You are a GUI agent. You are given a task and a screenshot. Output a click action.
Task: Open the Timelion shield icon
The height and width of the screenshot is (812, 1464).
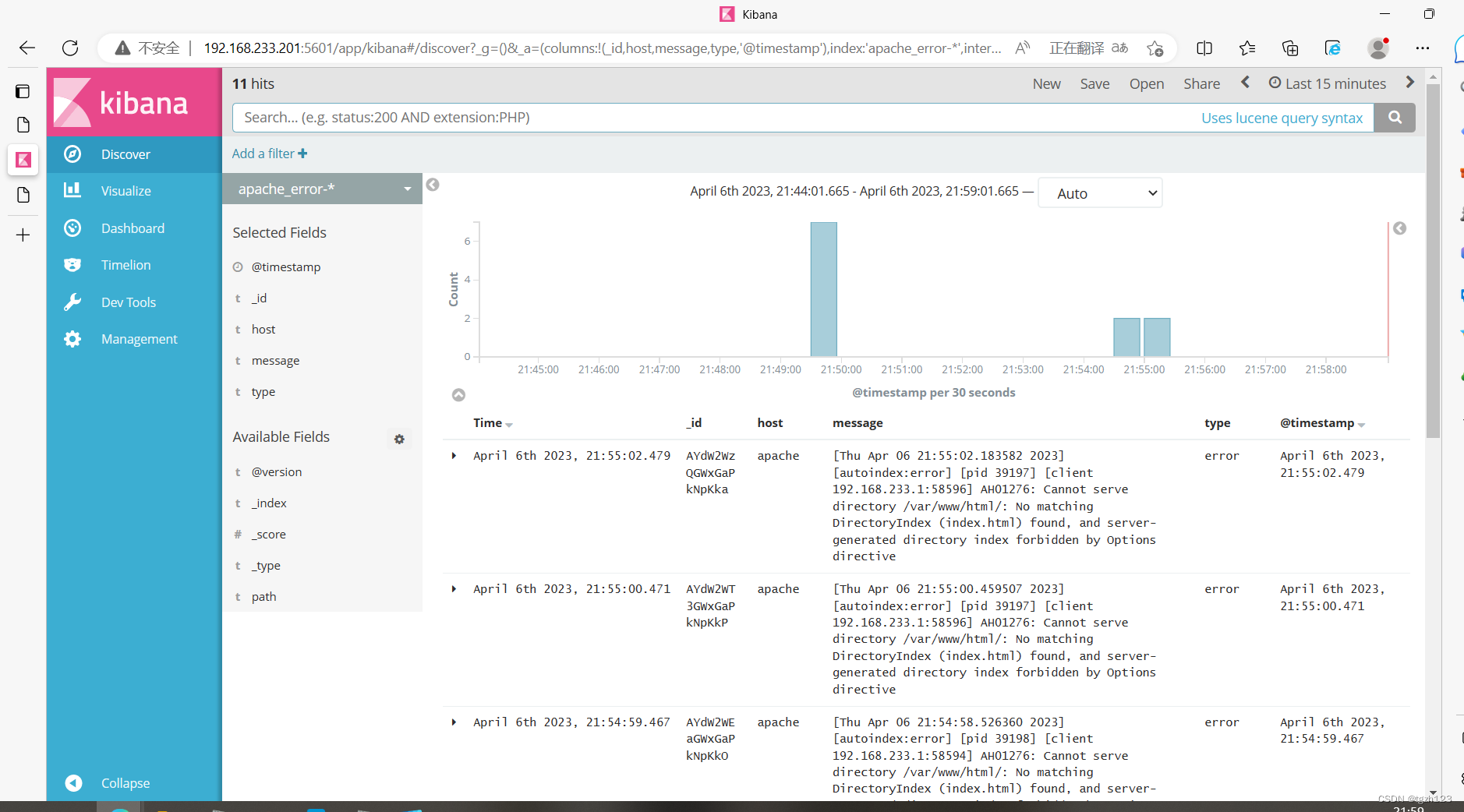(x=72, y=265)
